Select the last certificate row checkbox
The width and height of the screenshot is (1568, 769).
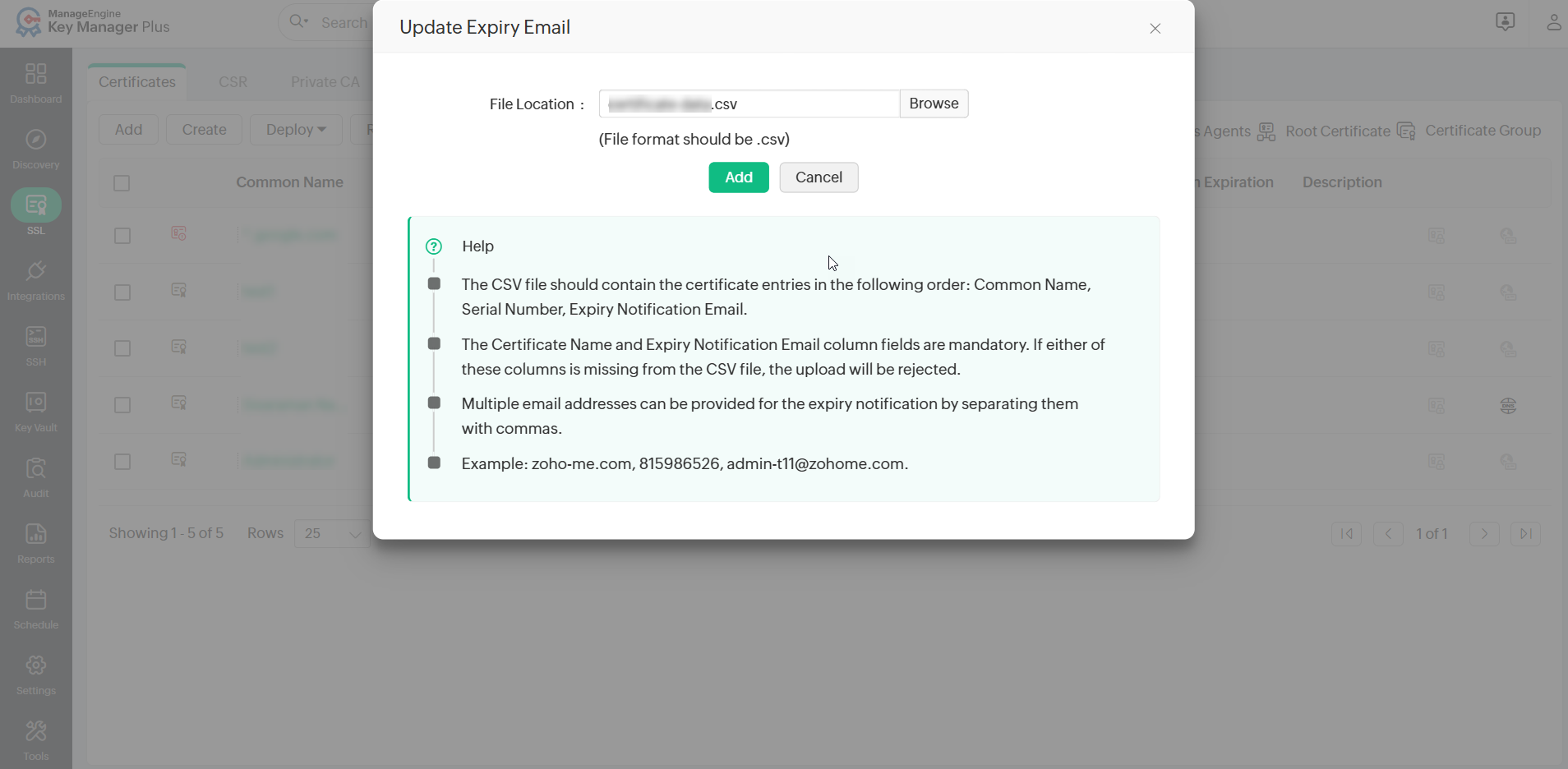(x=122, y=461)
